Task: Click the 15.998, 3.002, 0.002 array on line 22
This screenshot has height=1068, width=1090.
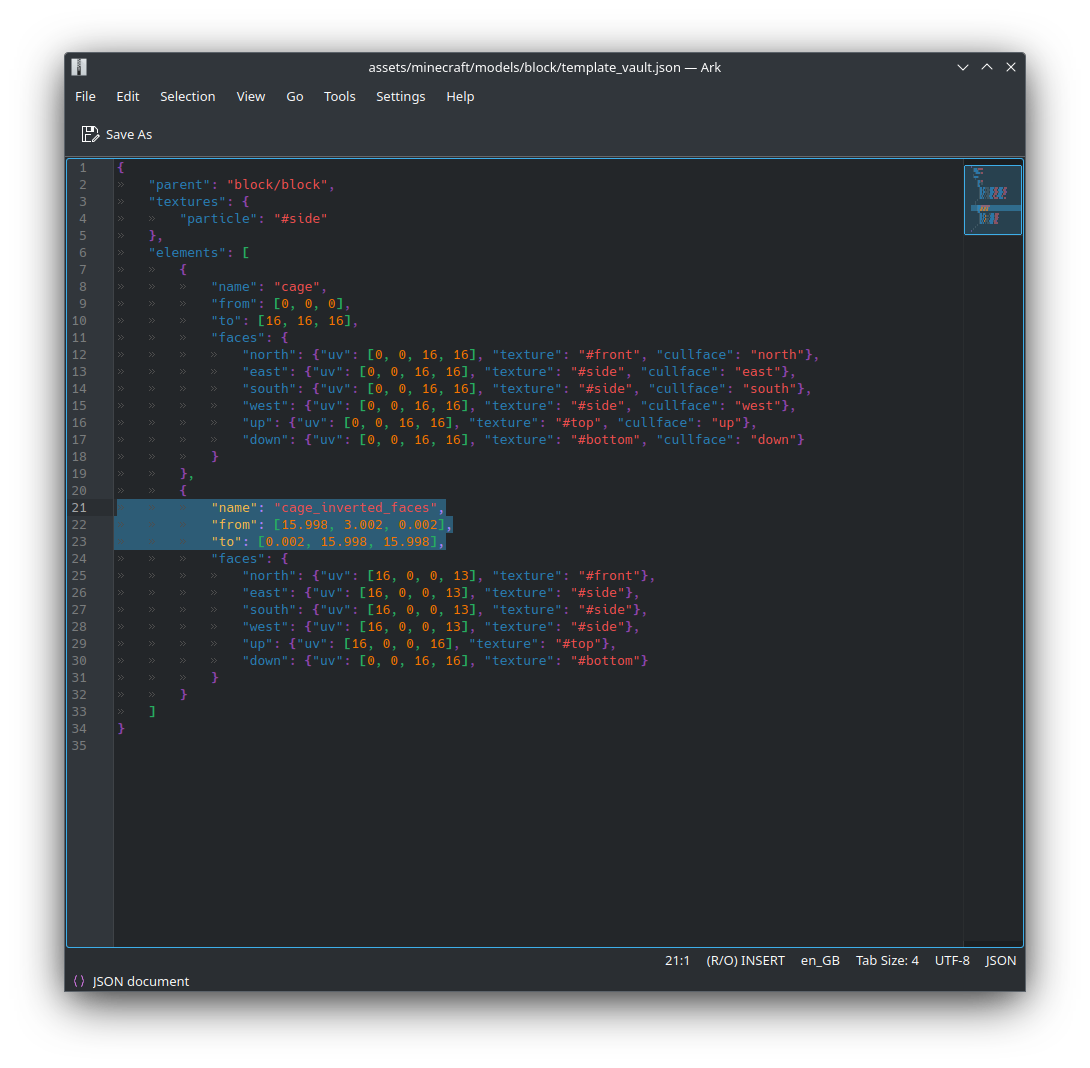Action: 359,525
